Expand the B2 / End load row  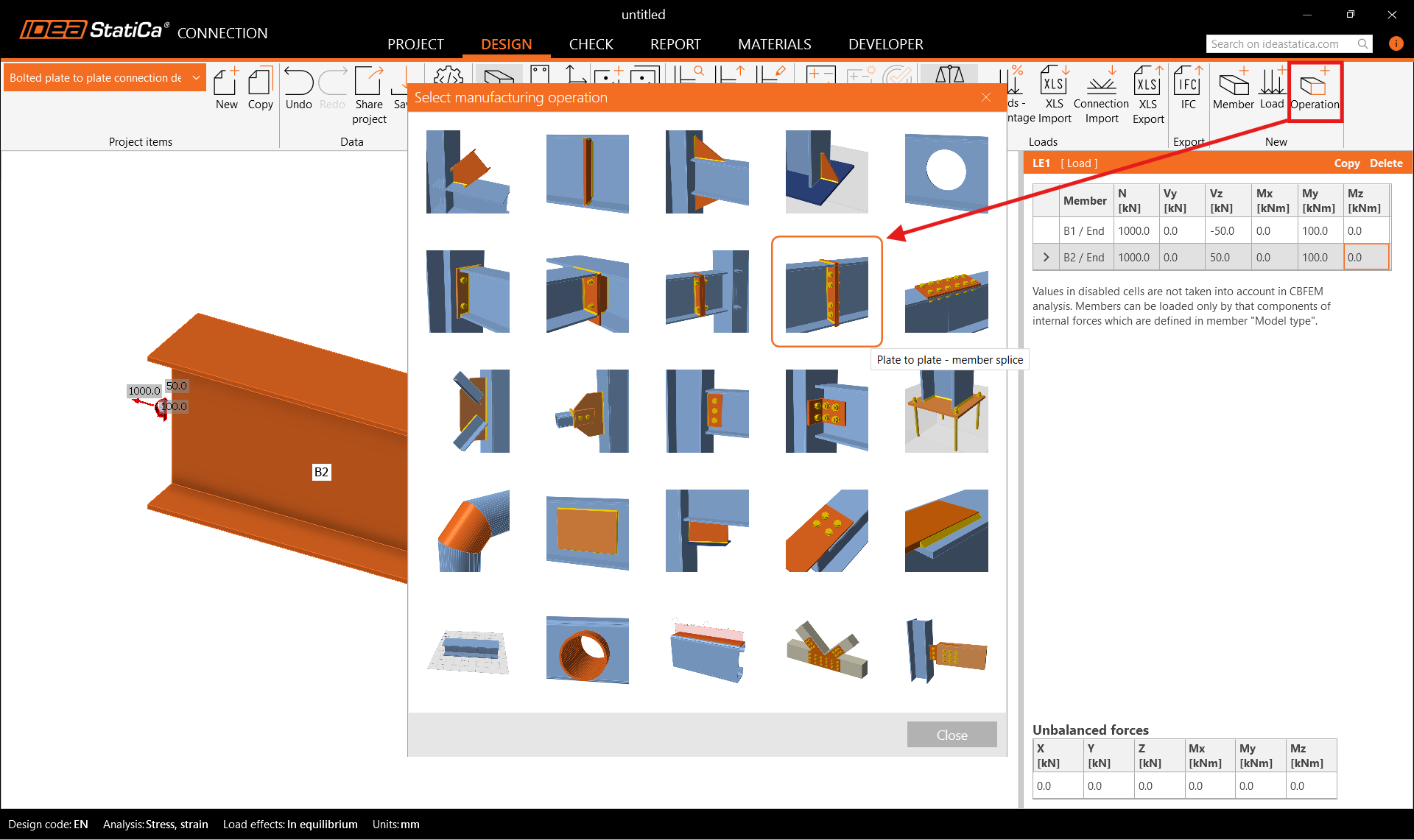click(1046, 258)
